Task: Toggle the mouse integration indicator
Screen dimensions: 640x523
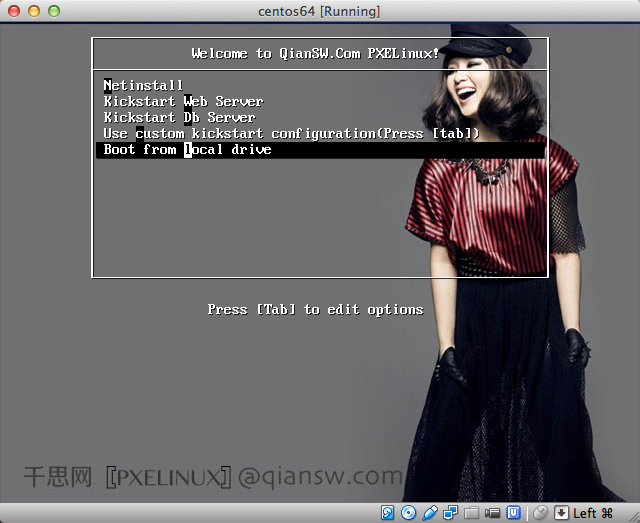Action: 541,513
